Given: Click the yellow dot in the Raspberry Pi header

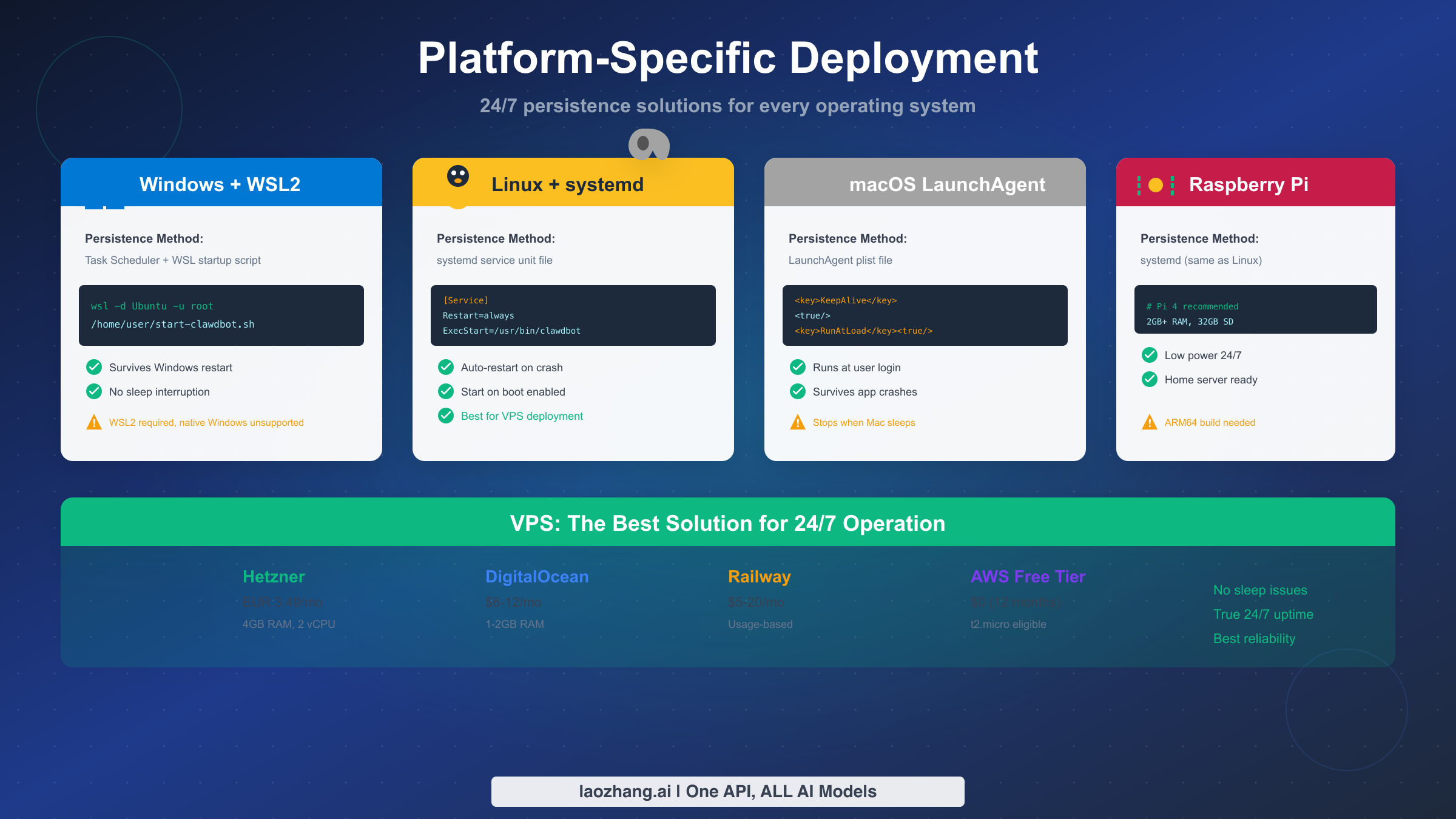Looking at the screenshot, I should [1154, 184].
